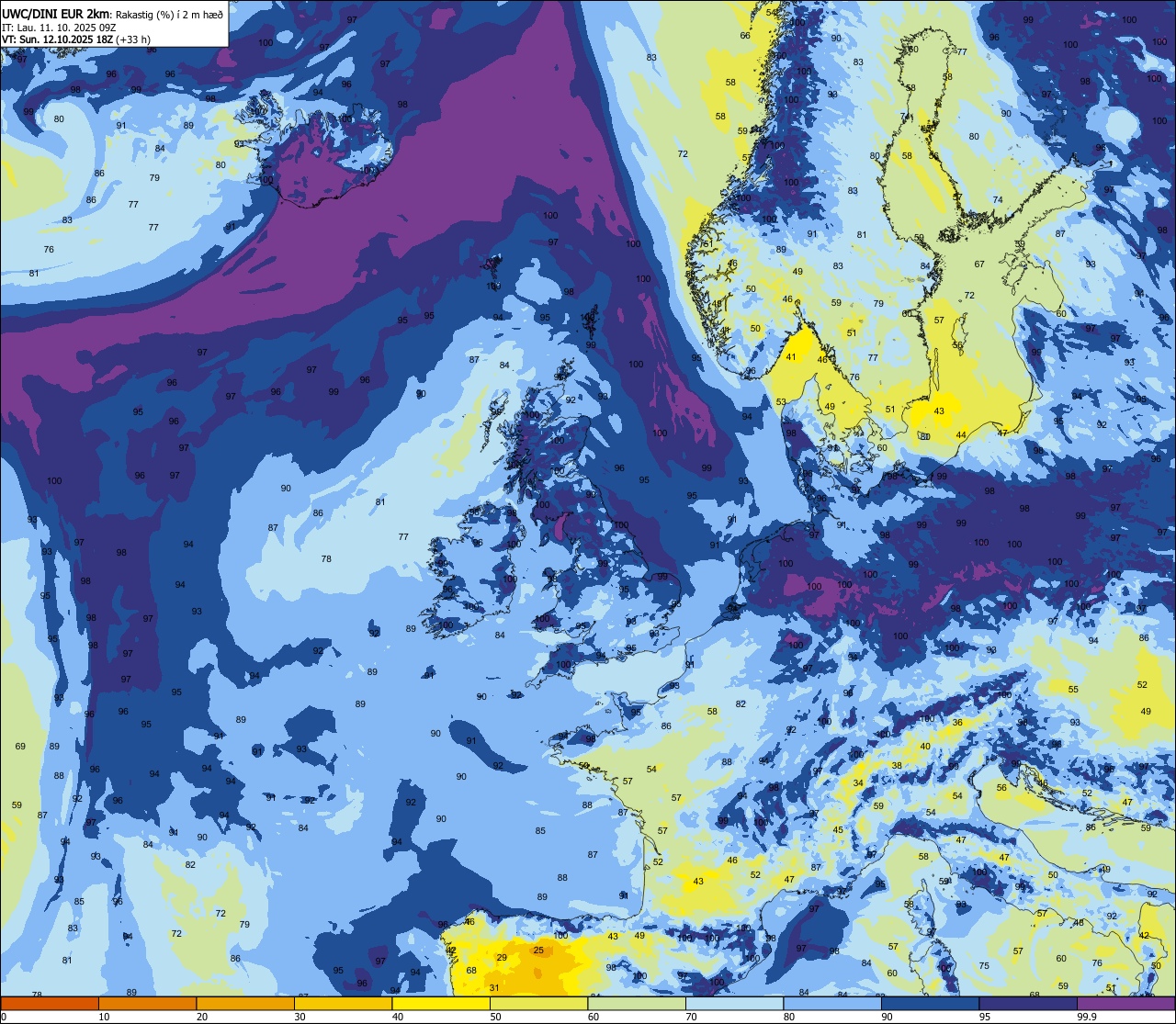Image resolution: width=1176 pixels, height=1024 pixels.
Task: Click the purple above-99.9 legend swatch
Action: click(1125, 1003)
